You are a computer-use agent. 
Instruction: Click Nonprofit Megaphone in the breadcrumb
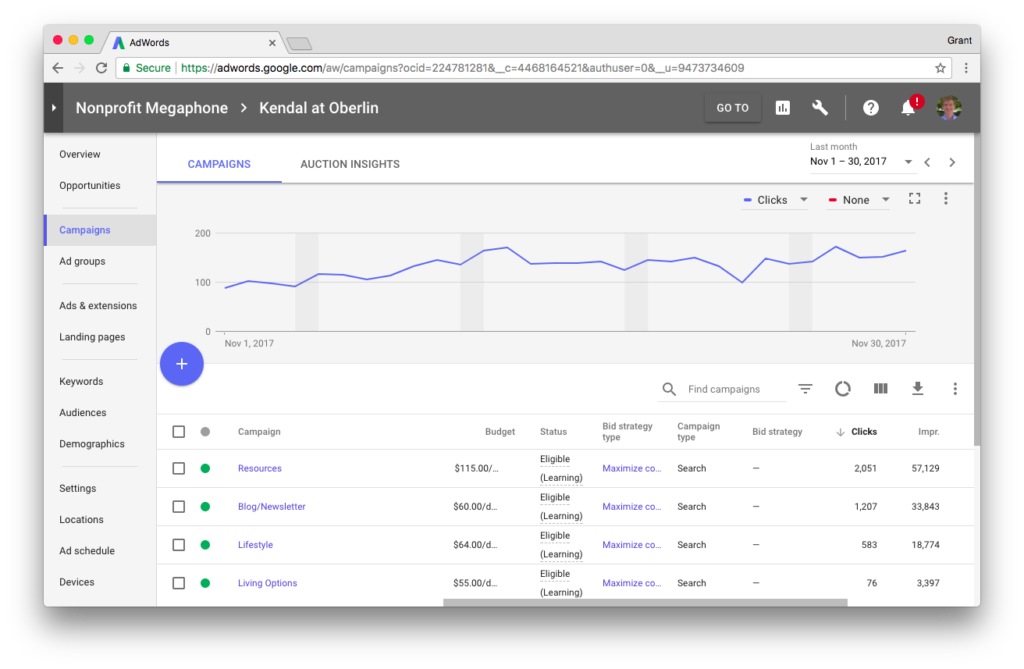tap(152, 108)
